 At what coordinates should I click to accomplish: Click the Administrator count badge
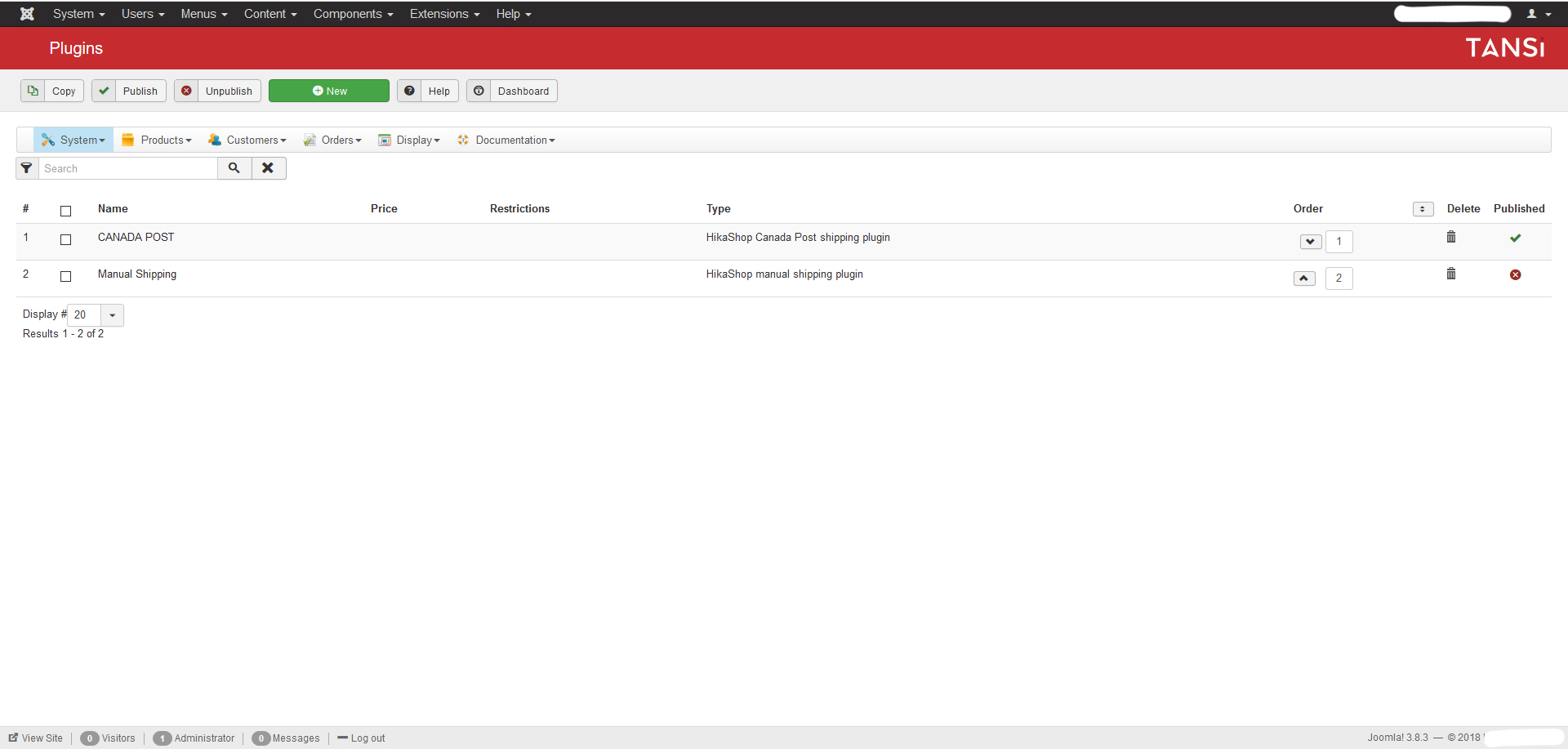pos(163,738)
